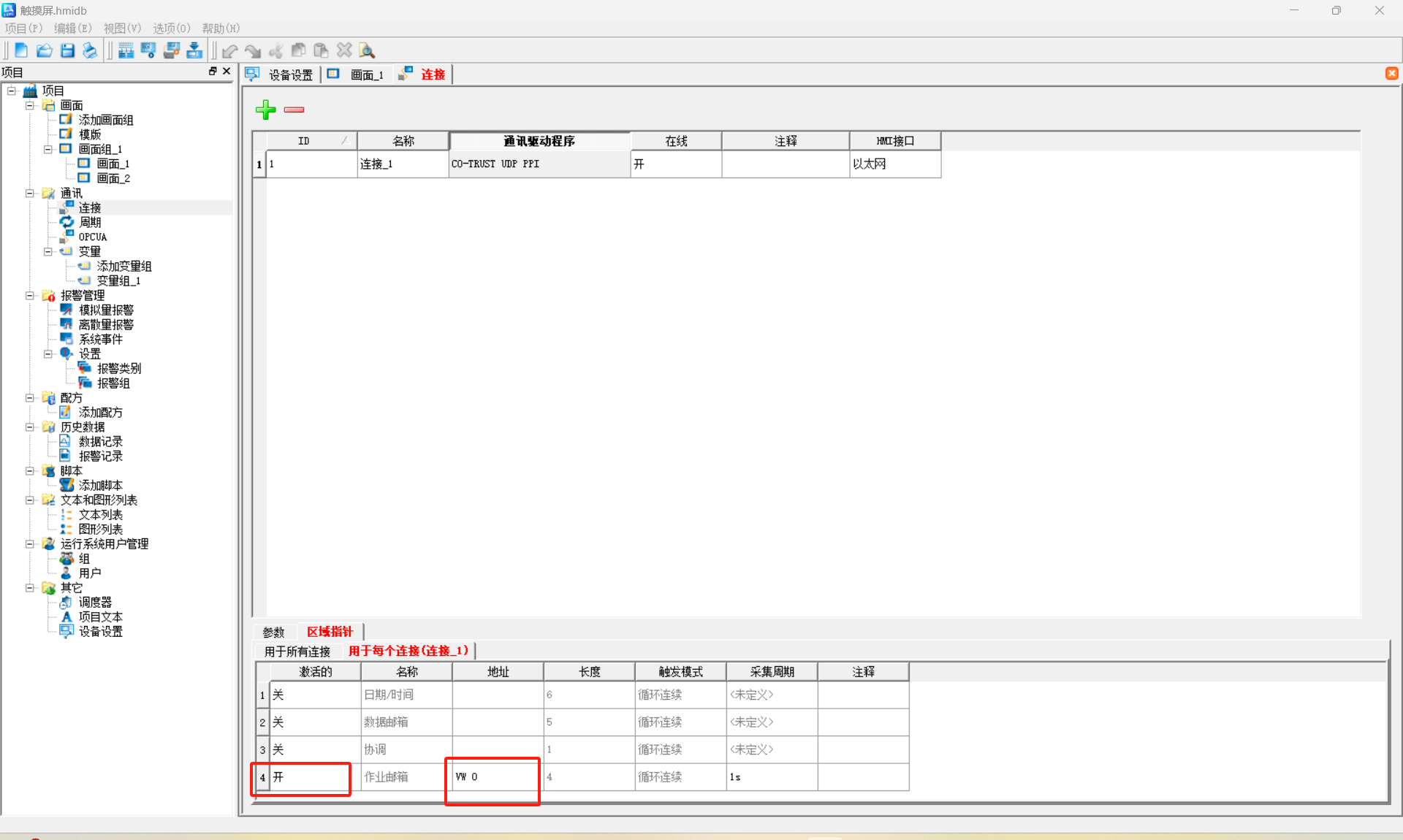The image size is (1403, 840).
Task: Click the Copy toolbar icon
Action: pos(298,50)
